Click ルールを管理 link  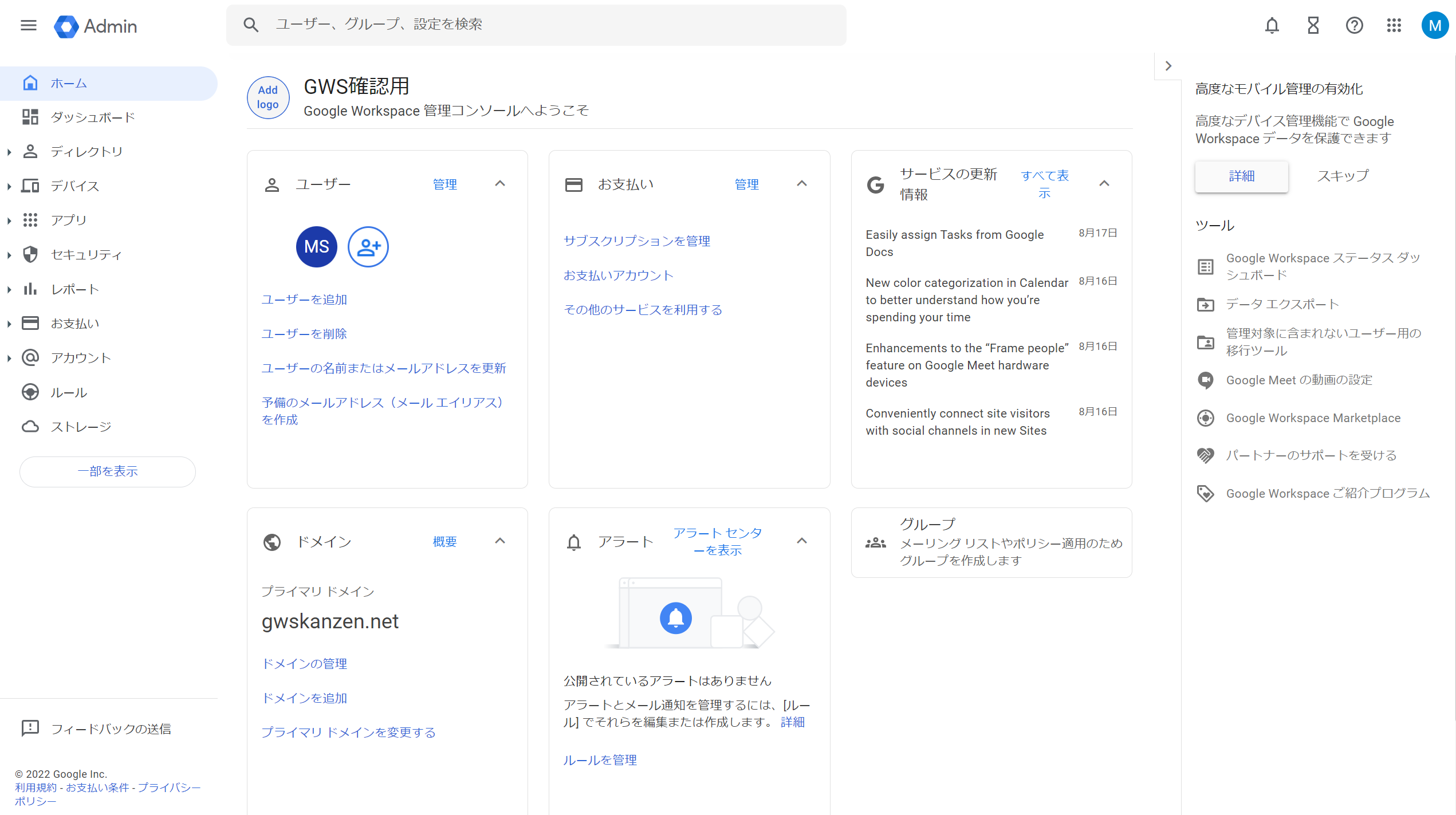600,760
